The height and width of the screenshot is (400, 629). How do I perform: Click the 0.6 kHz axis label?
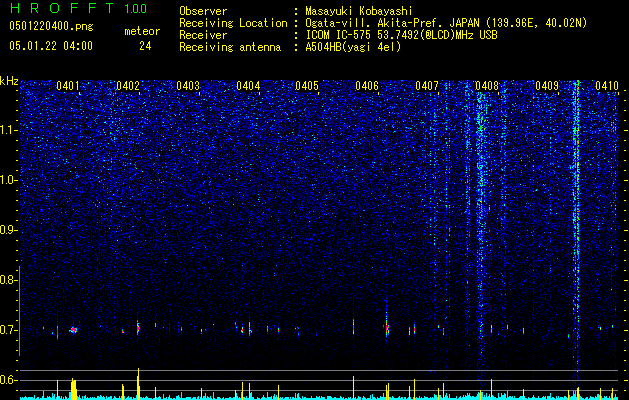coord(8,380)
